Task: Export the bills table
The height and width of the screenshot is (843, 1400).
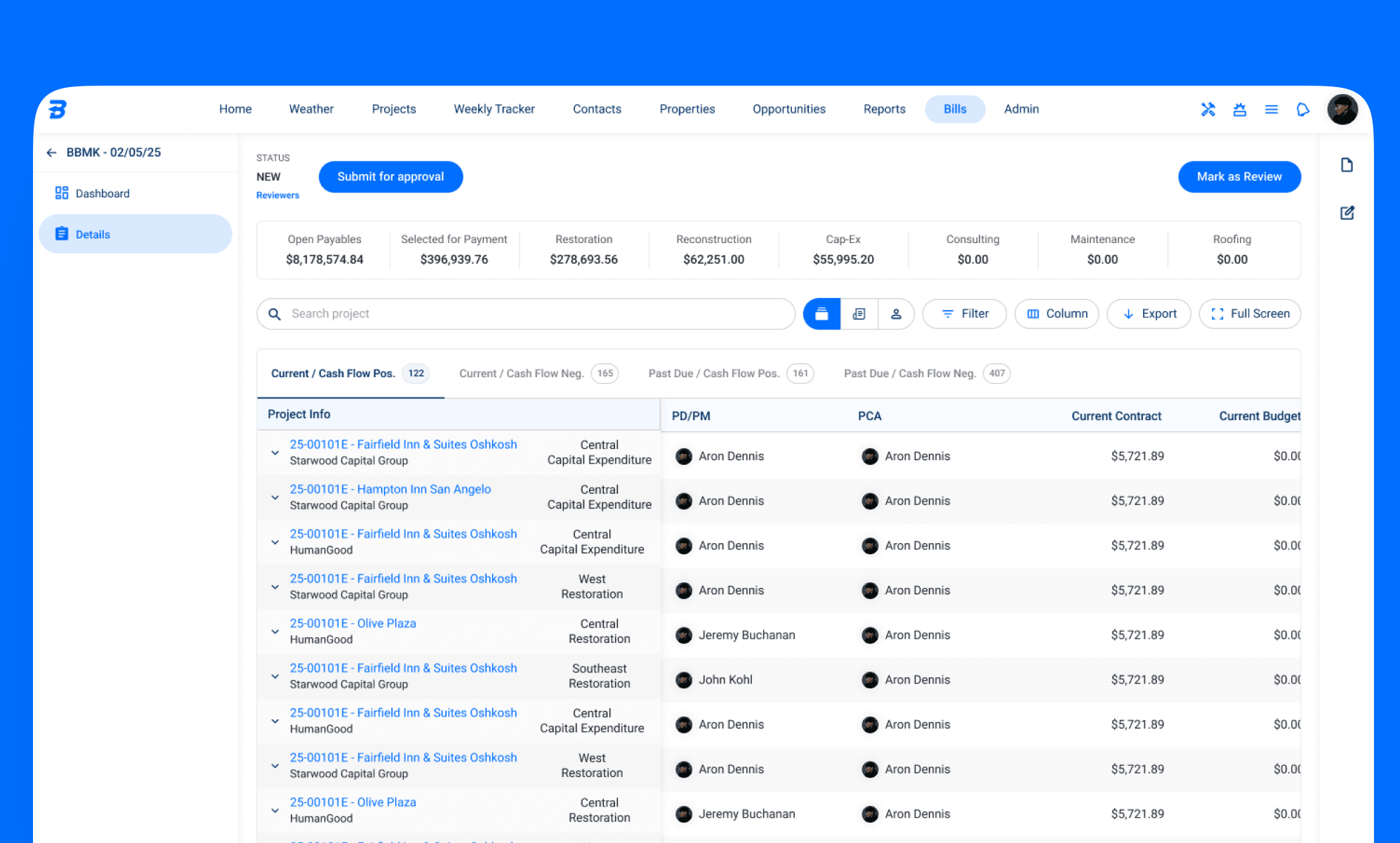Action: [1149, 314]
